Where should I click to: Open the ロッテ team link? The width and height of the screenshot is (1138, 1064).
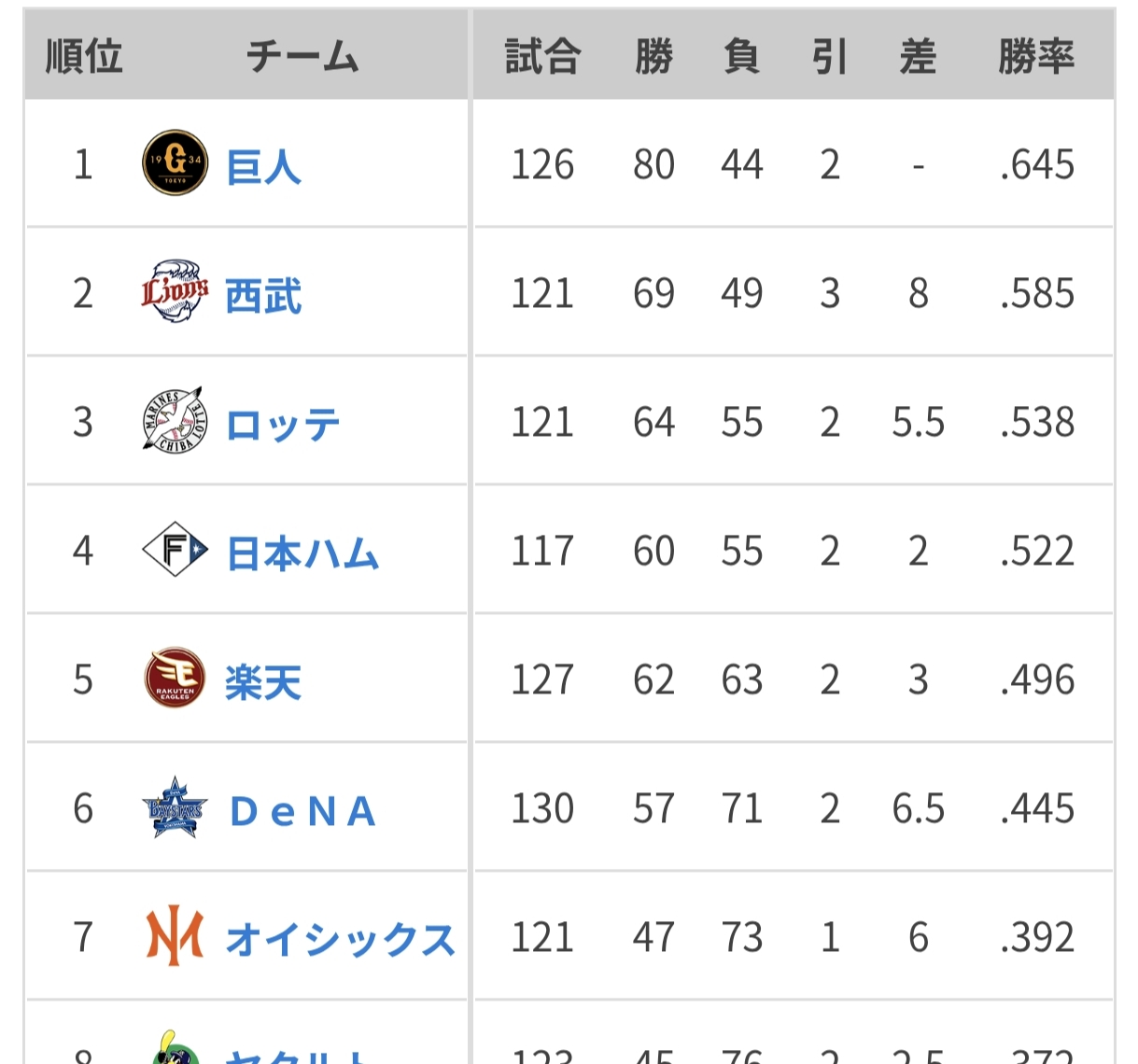tap(283, 426)
